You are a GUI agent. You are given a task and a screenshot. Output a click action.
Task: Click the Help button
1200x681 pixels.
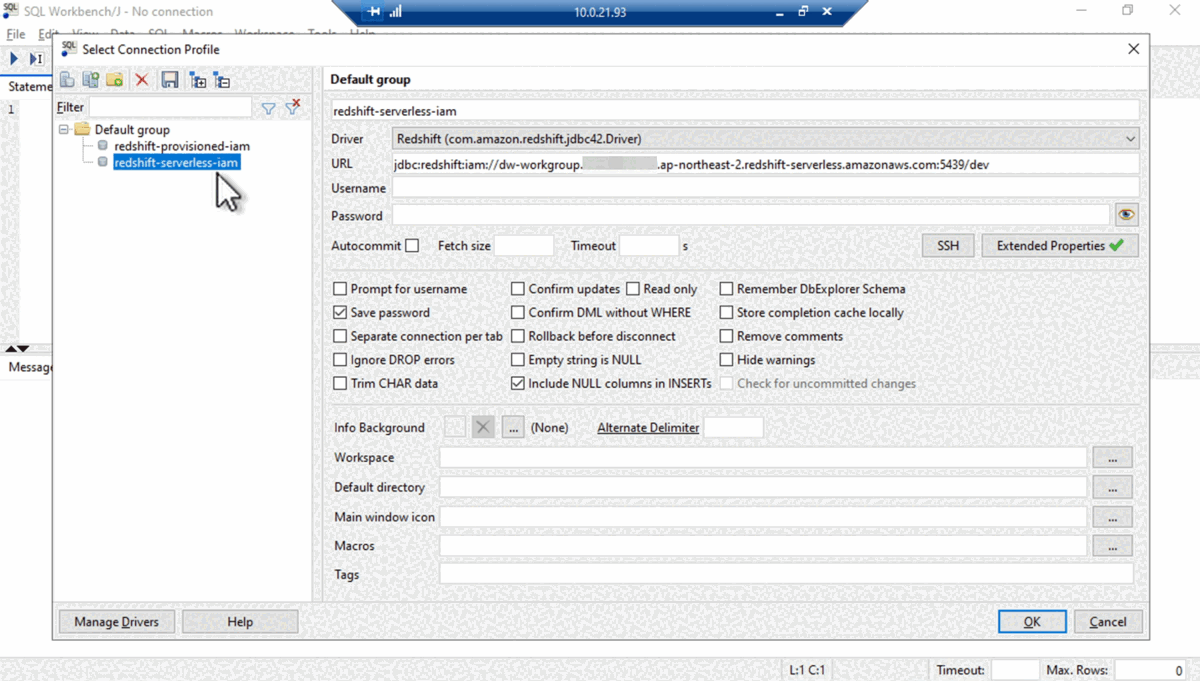(x=240, y=622)
